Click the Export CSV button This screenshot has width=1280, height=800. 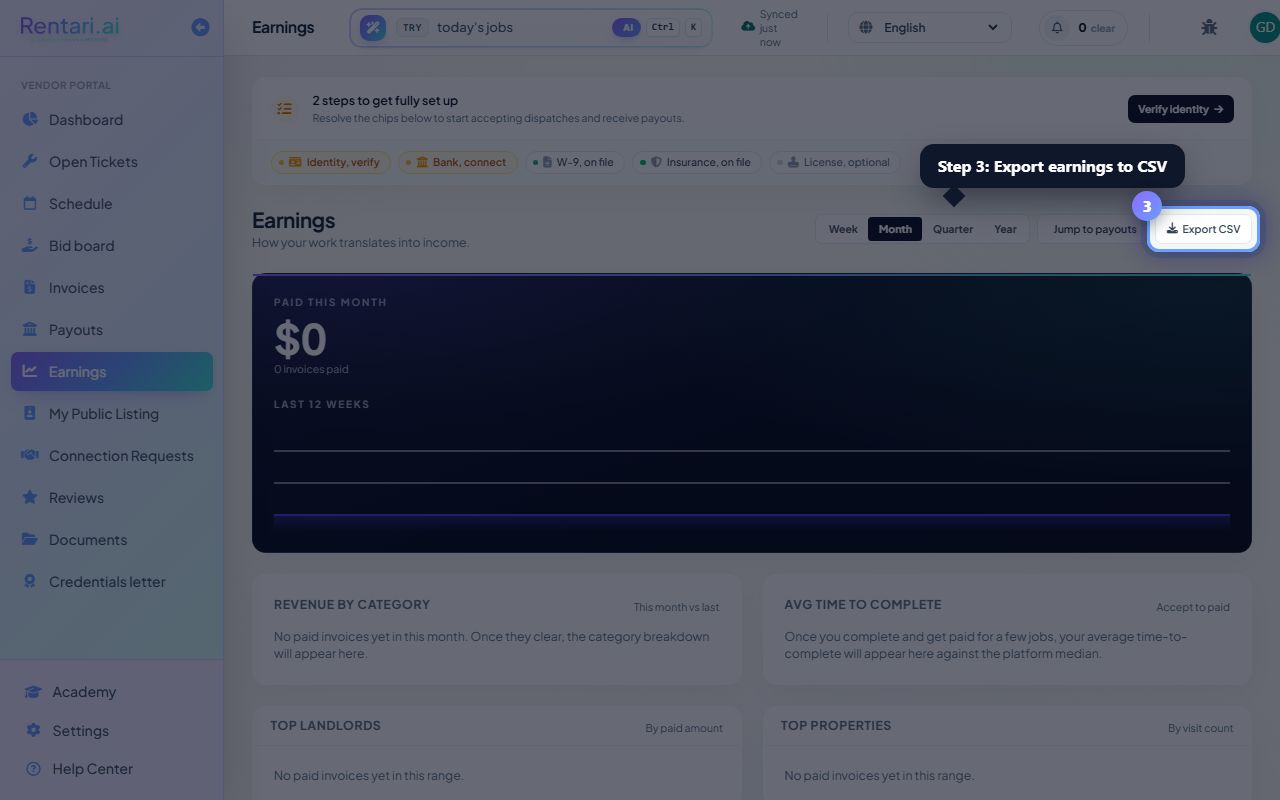pos(1203,229)
